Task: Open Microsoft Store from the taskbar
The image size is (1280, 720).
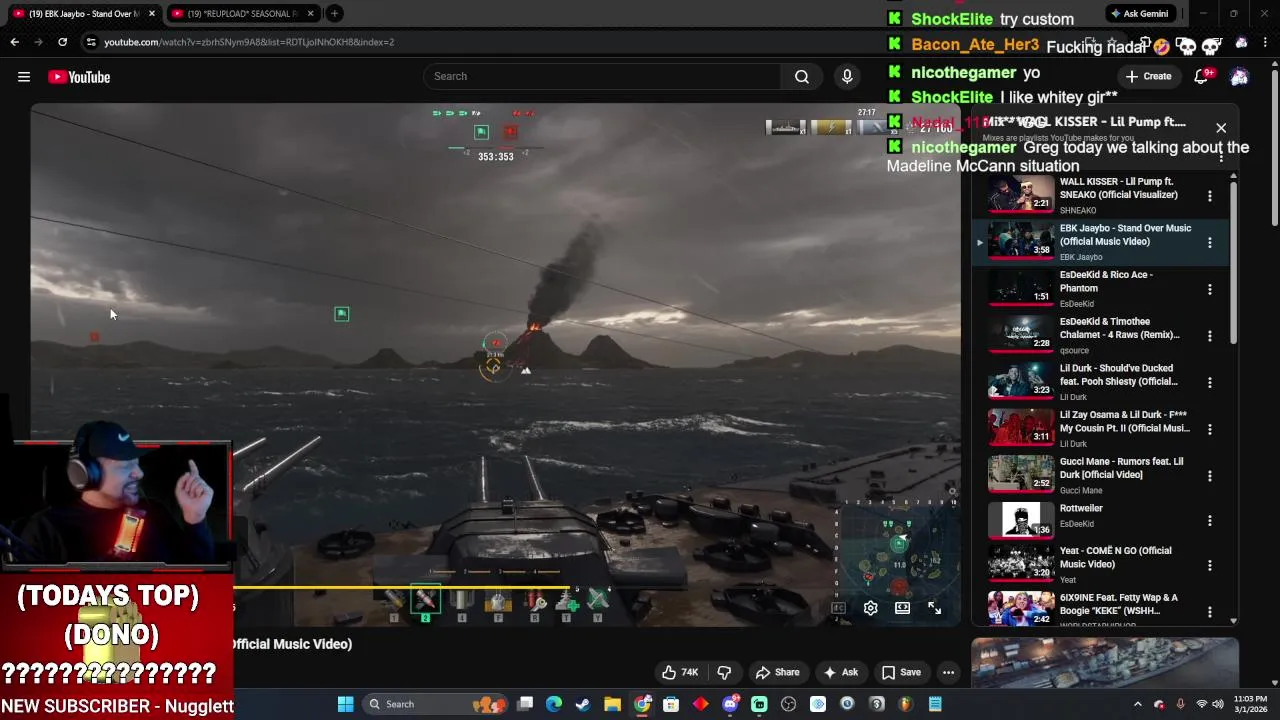Action: click(671, 704)
